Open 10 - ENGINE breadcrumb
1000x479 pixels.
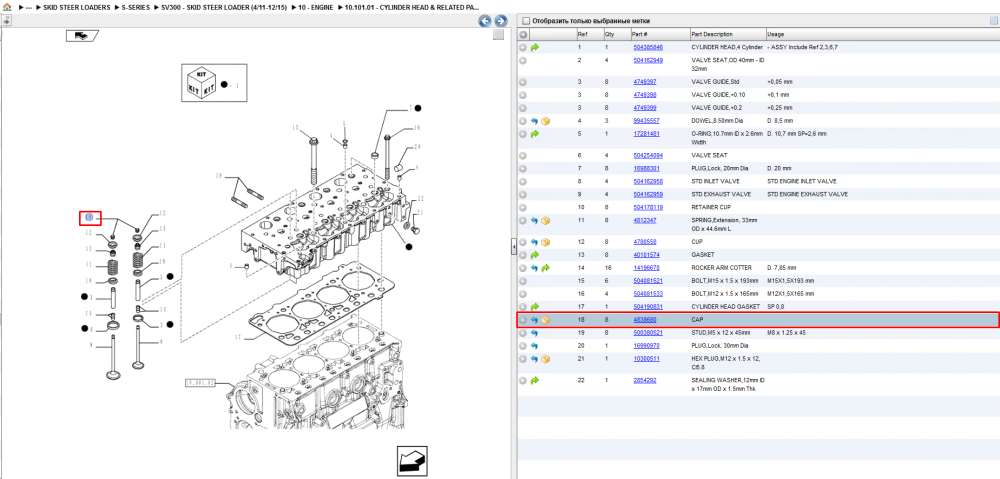coord(315,7)
